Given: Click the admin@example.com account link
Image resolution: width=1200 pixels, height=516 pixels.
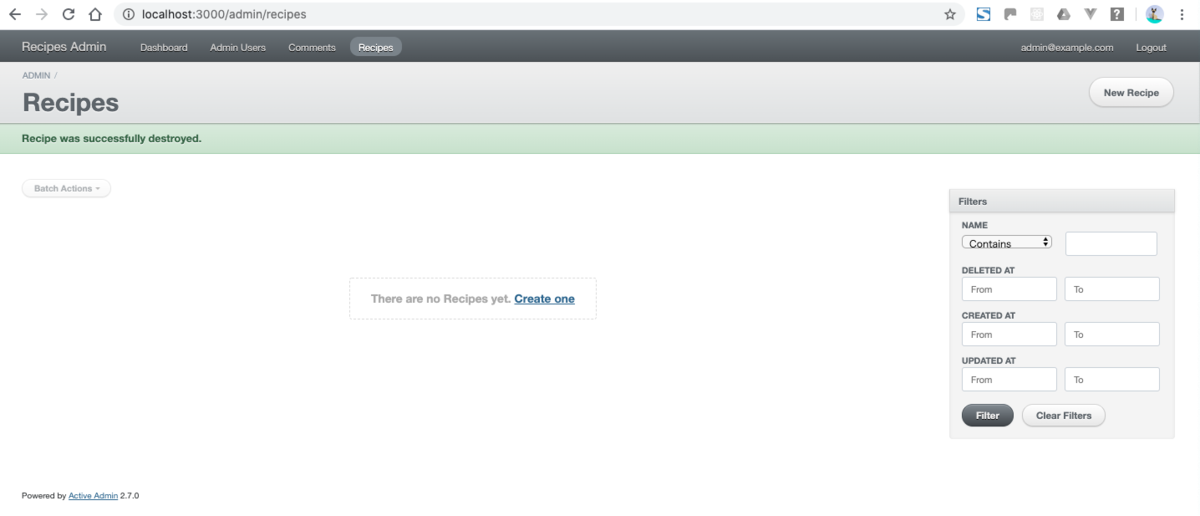Looking at the screenshot, I should point(1067,47).
